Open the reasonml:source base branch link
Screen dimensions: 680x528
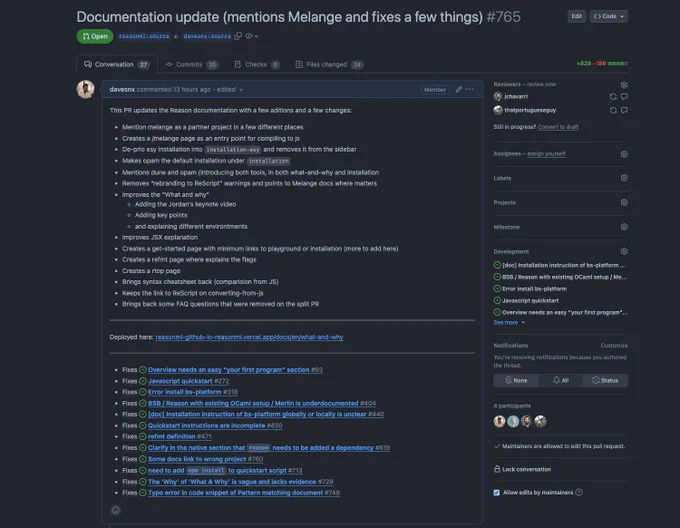click(x=144, y=36)
